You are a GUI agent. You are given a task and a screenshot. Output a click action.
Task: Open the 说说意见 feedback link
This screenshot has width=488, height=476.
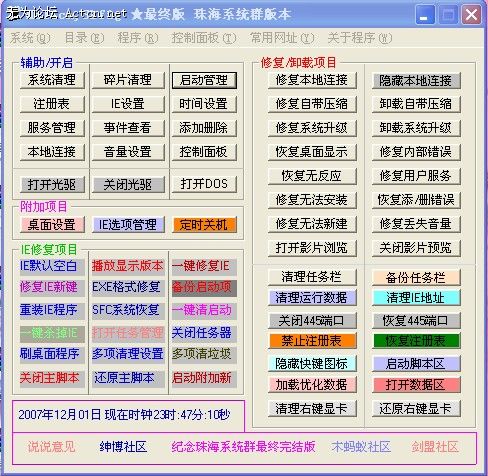[x=51, y=447]
